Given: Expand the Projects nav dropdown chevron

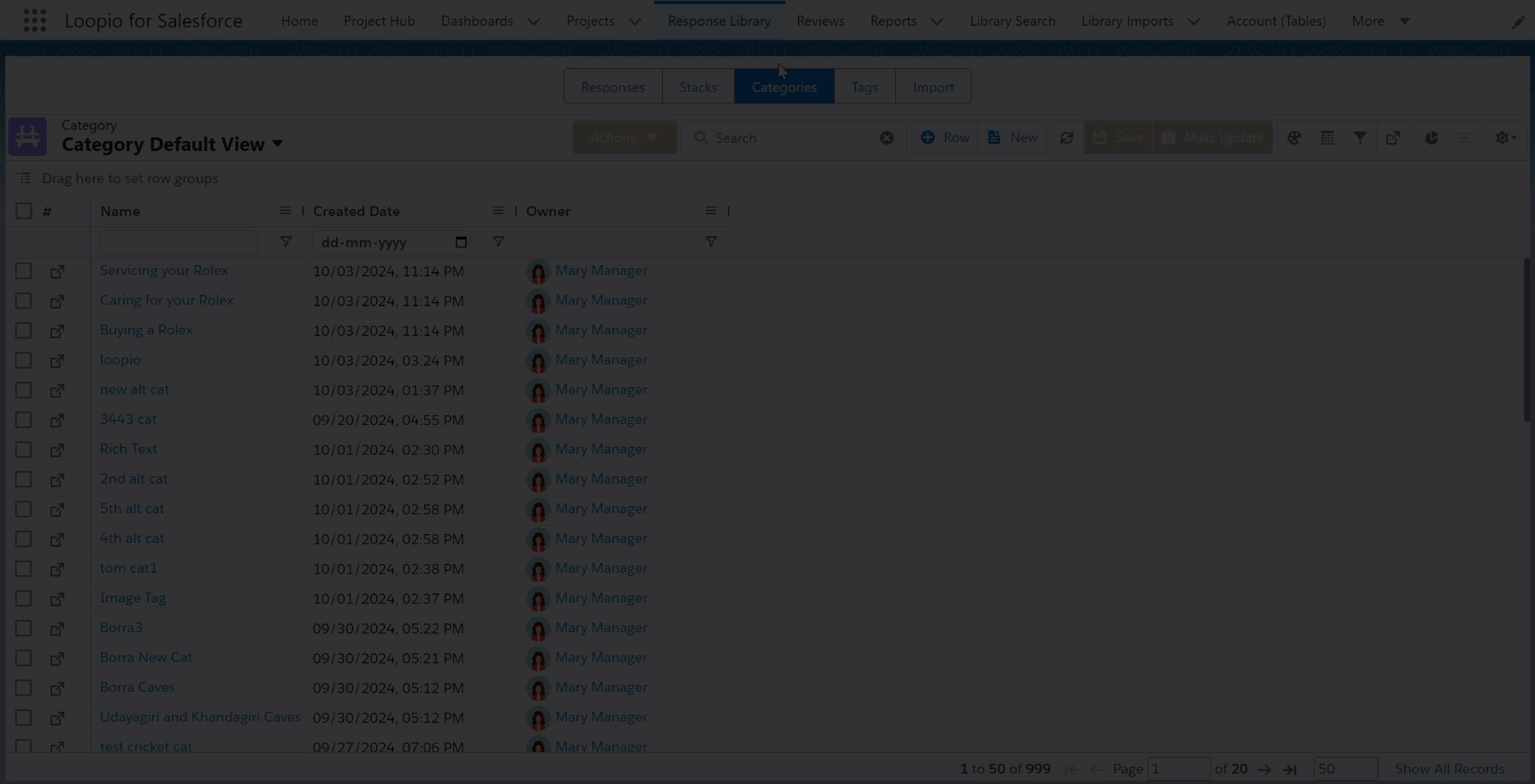Looking at the screenshot, I should [635, 22].
